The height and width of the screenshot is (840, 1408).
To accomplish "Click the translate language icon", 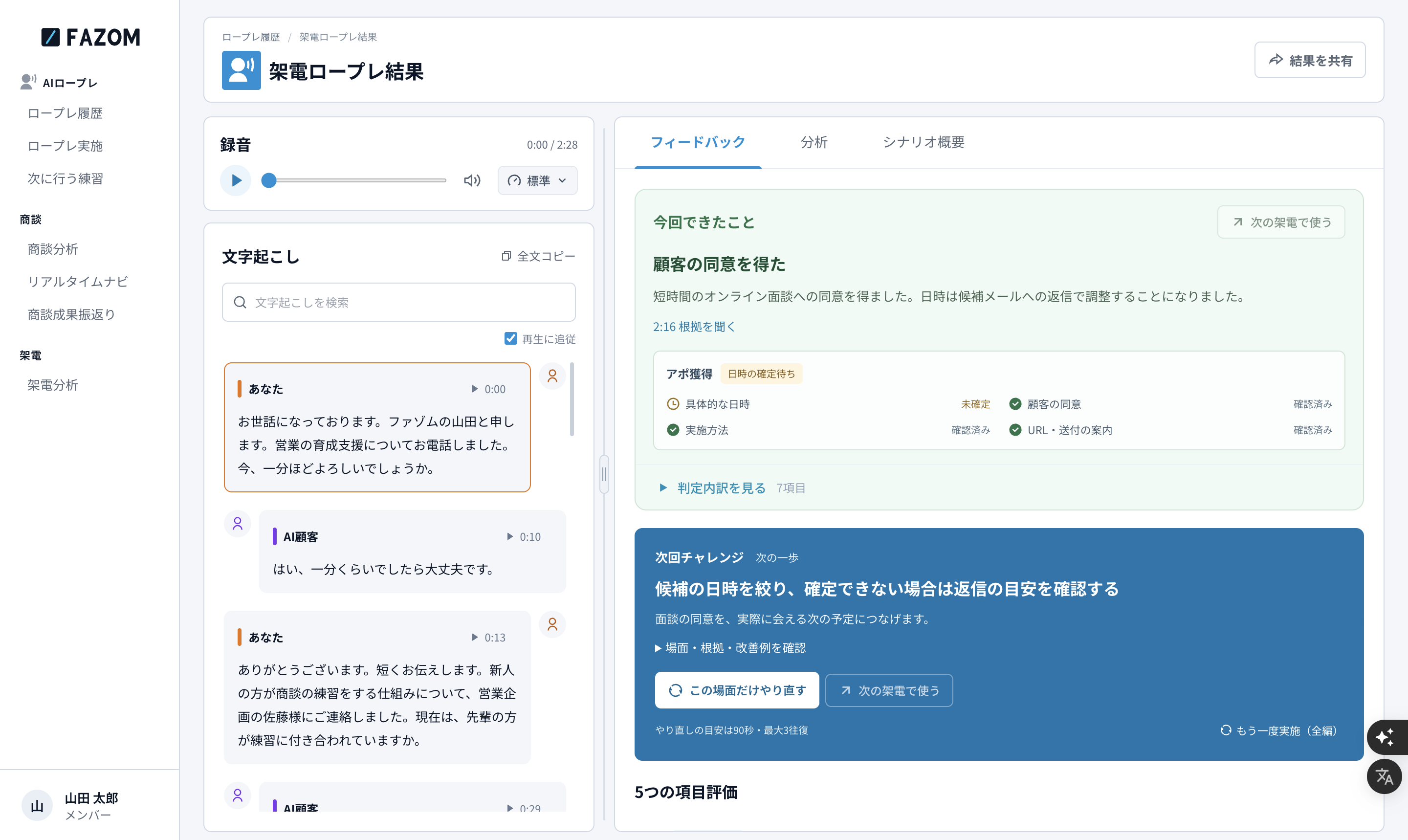I will point(1384,776).
